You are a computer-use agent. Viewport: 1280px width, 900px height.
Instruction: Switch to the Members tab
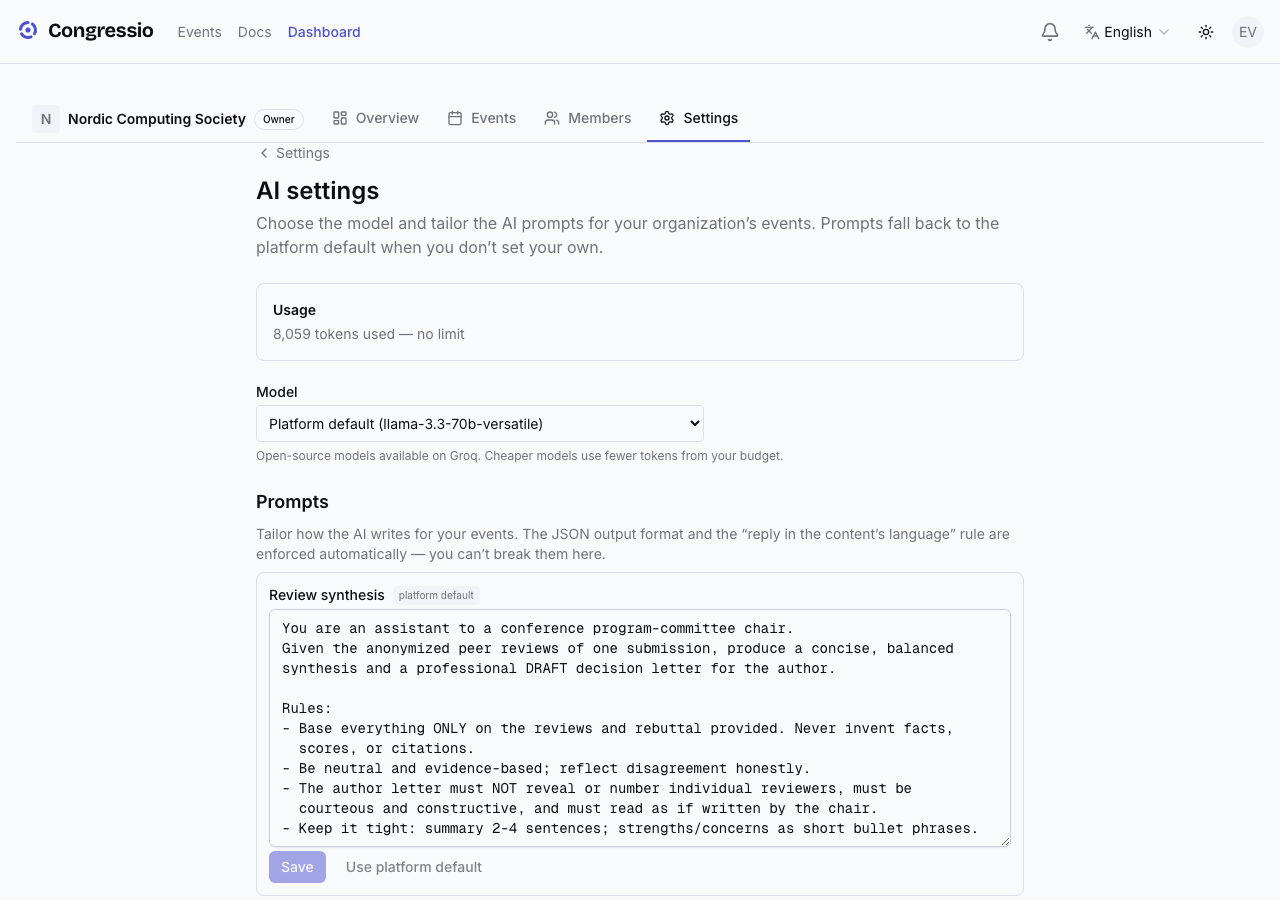[x=587, y=118]
